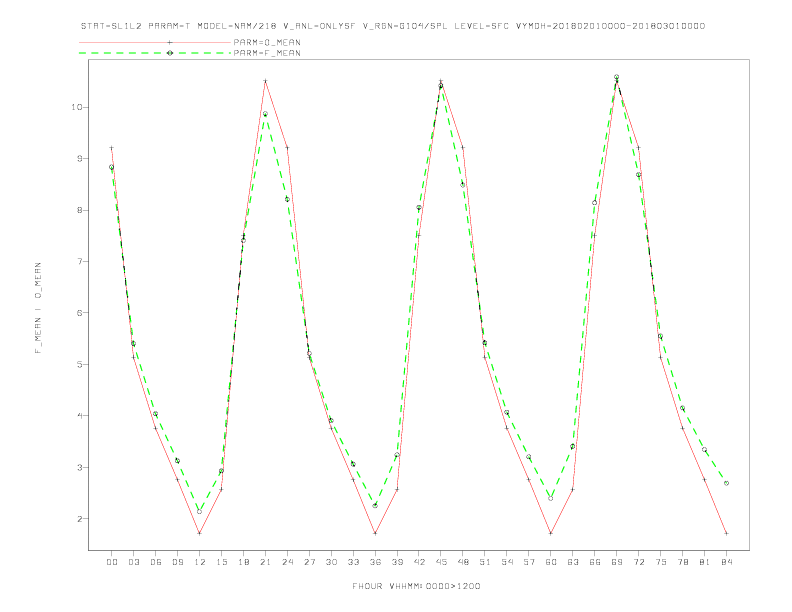Click x-axis forecast hour label 27
The width and height of the screenshot is (792, 612).
(x=309, y=562)
